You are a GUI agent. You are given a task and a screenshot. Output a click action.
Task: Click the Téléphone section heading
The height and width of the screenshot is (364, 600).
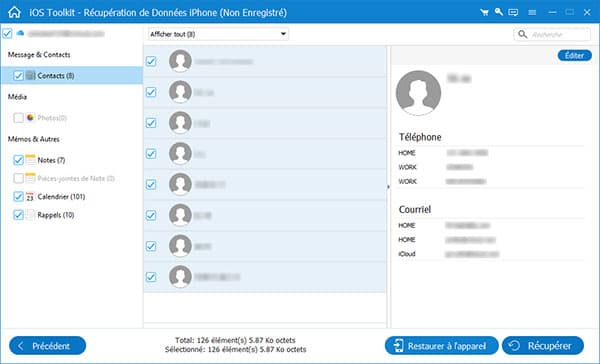pos(420,137)
